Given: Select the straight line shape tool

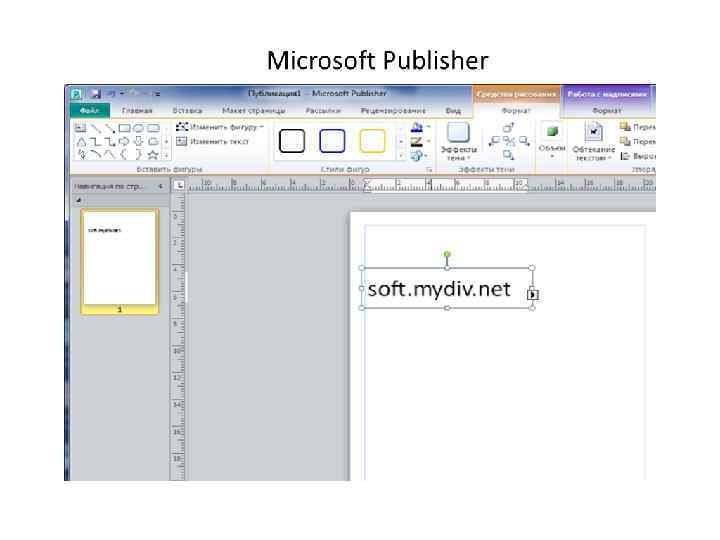Looking at the screenshot, I should point(95,128).
